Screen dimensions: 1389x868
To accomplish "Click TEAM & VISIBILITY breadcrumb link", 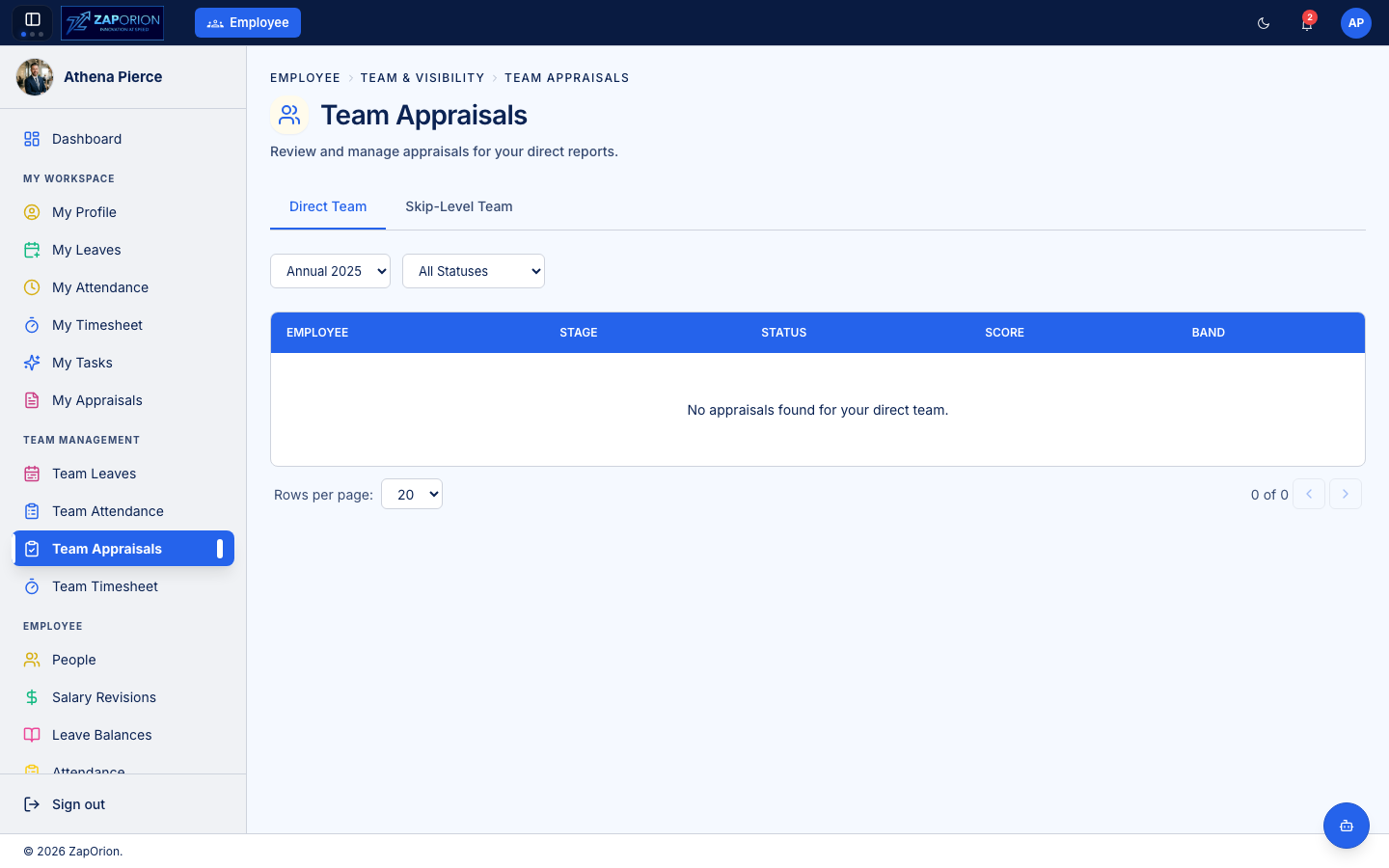I will 422,78.
